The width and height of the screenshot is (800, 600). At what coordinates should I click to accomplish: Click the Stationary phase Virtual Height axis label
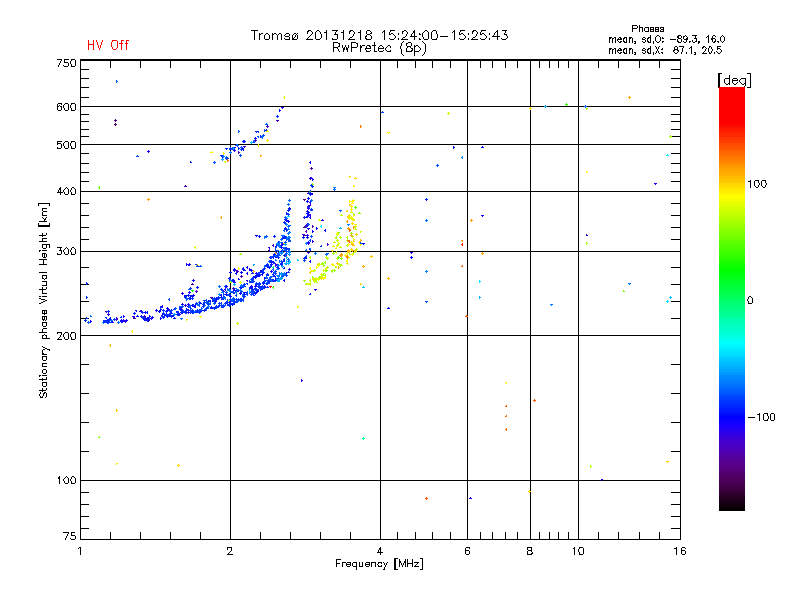(x=44, y=300)
